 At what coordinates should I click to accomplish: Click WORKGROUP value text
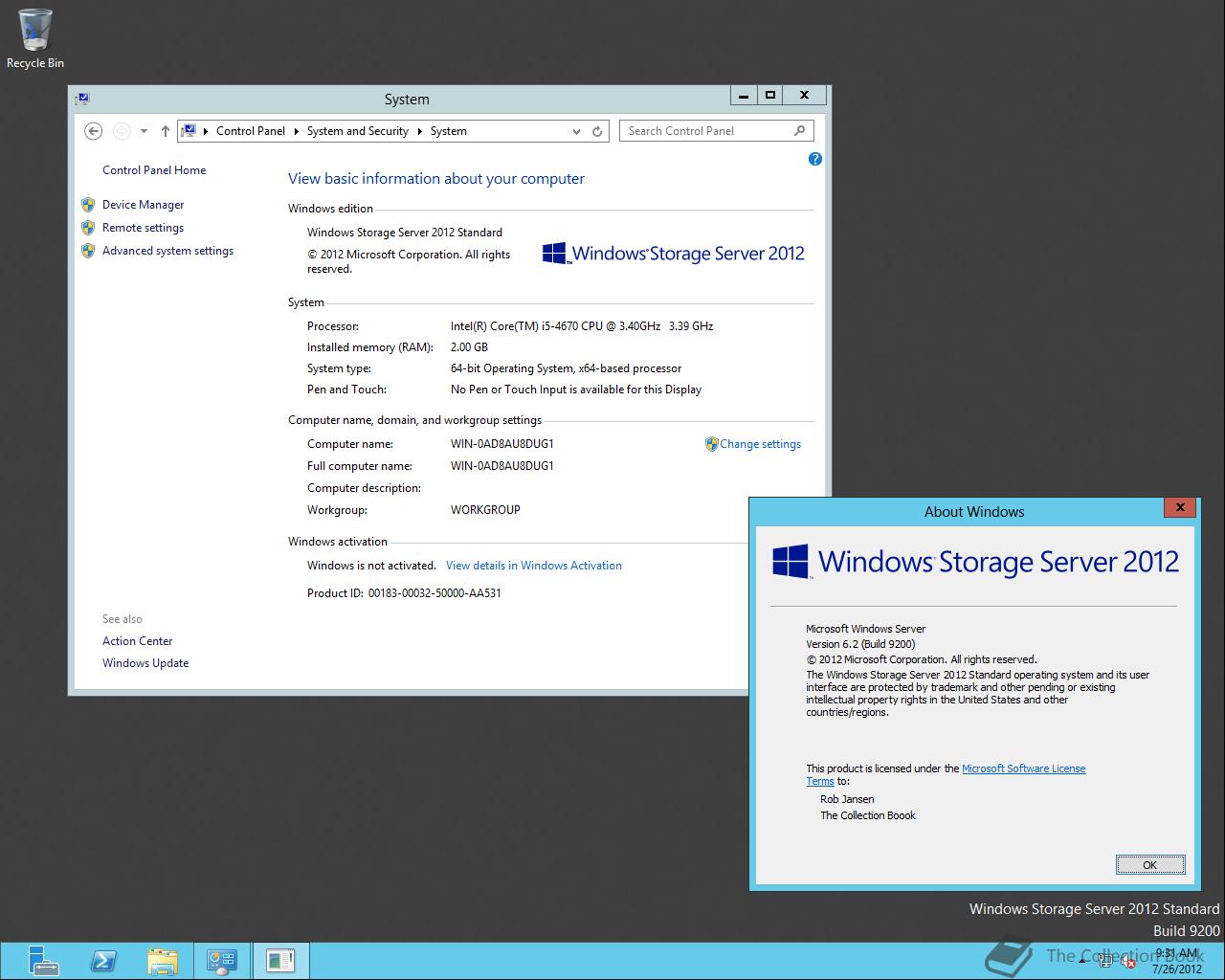485,510
